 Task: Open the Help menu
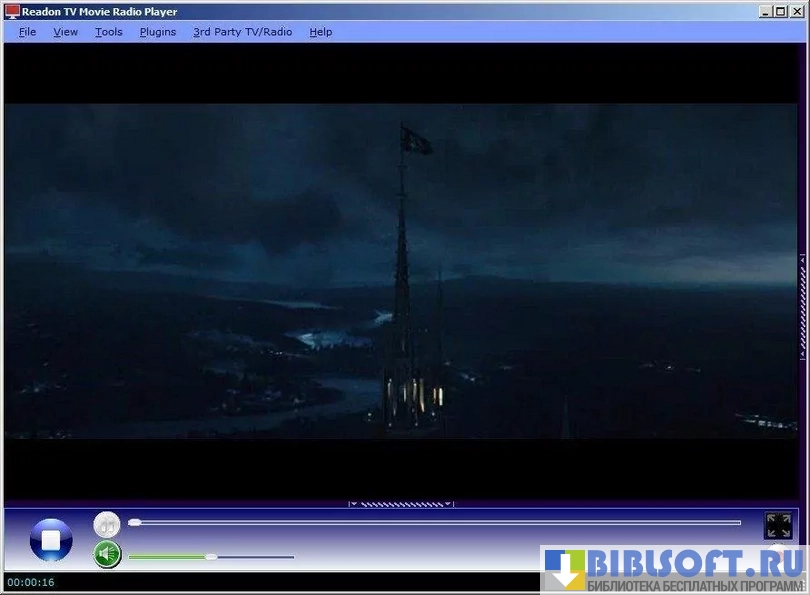tap(321, 32)
